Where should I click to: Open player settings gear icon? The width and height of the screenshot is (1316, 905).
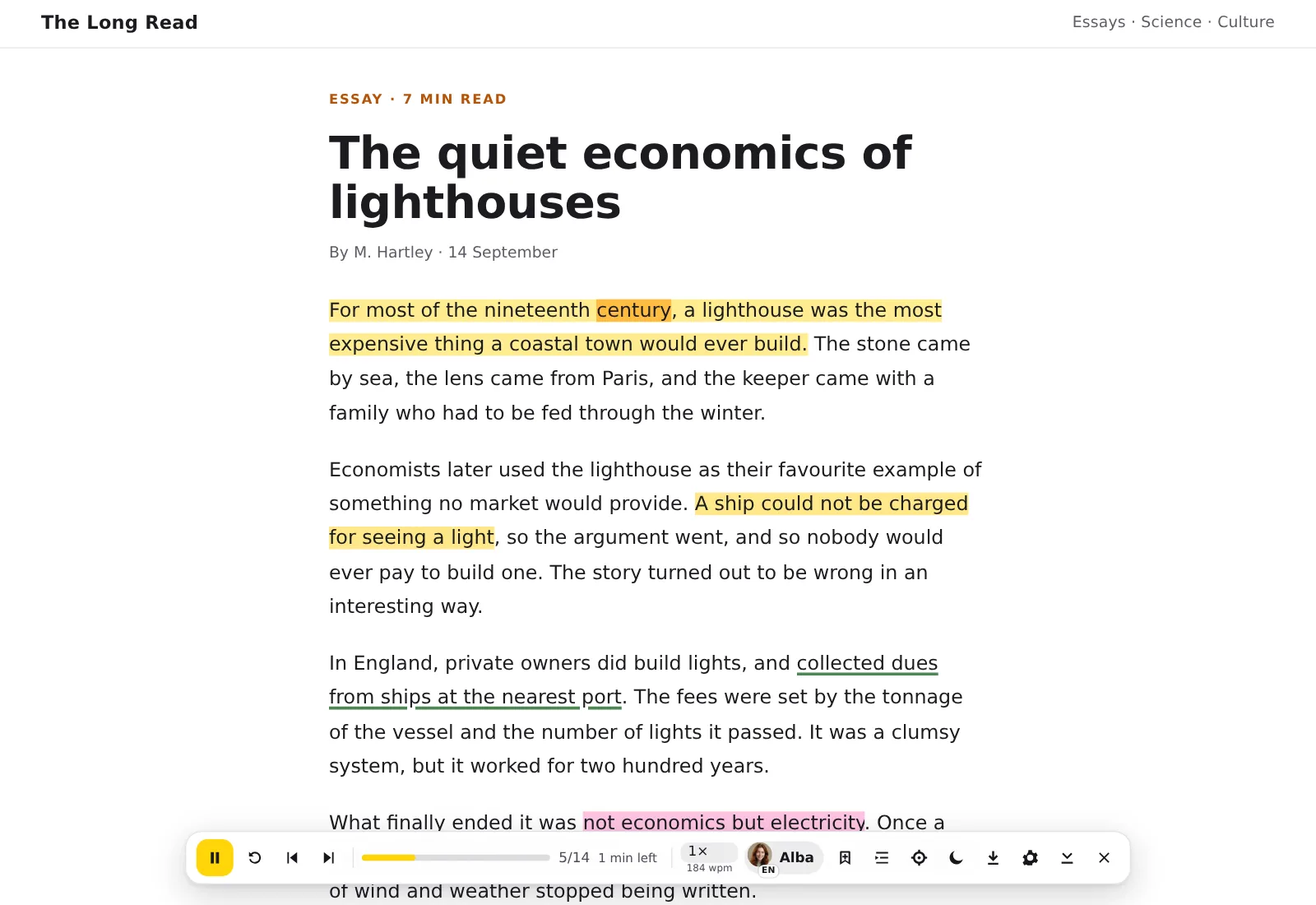click(1030, 858)
